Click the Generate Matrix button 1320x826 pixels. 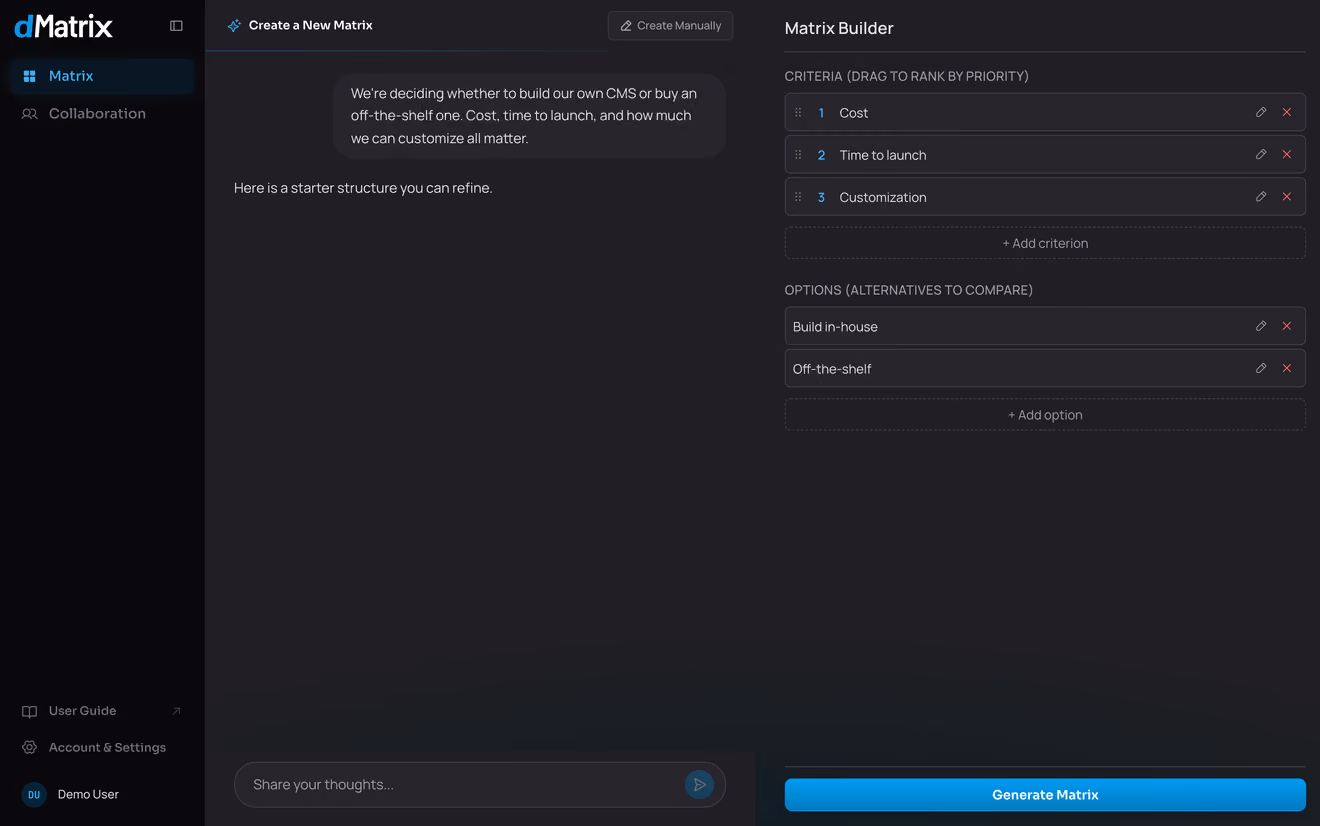click(x=1045, y=795)
